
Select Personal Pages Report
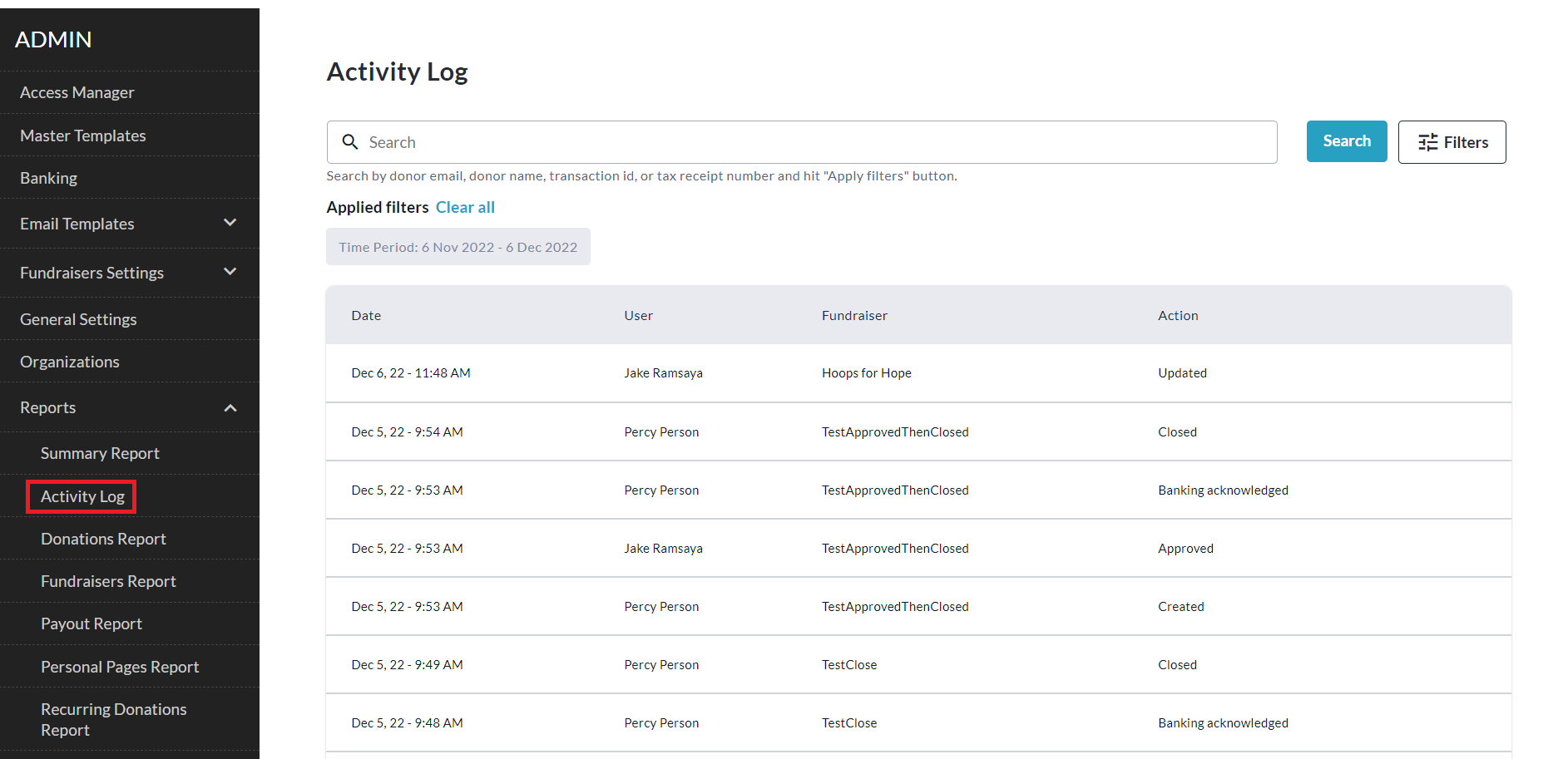coord(120,667)
